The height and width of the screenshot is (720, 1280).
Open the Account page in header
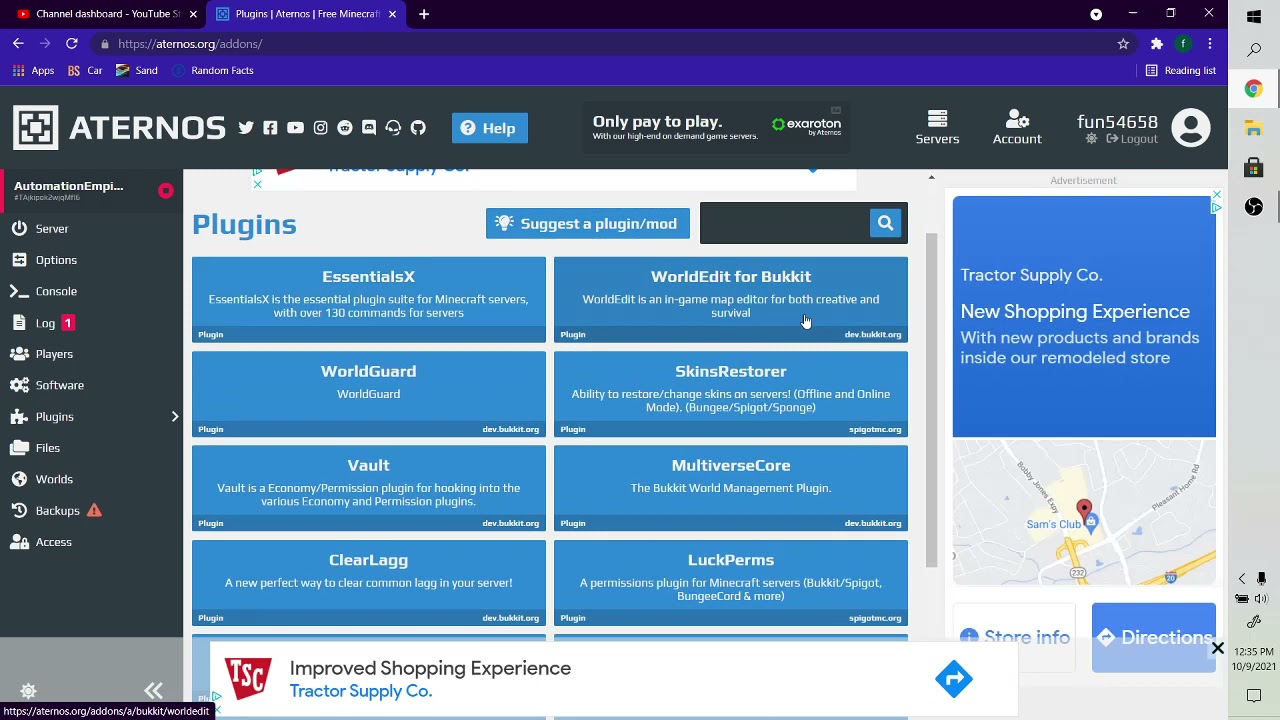coord(1017,128)
